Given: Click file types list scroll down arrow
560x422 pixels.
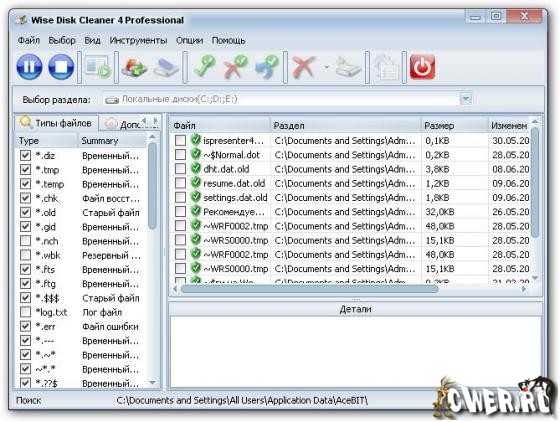Looking at the screenshot, I should (x=152, y=383).
